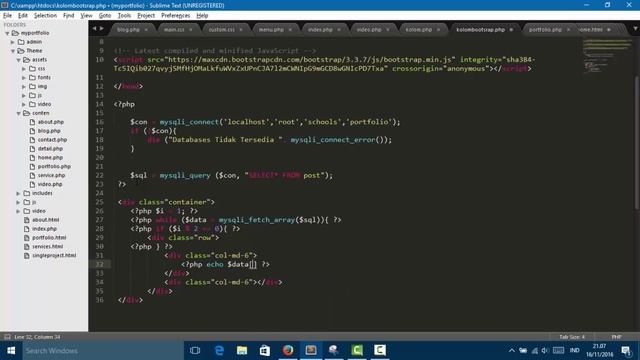Open the Goto menu
This screenshot has height=360, width=640.
tap(104, 16)
